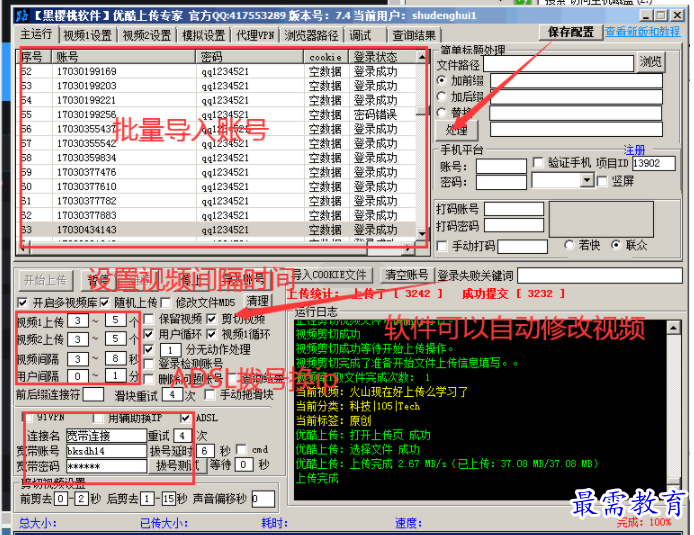This screenshot has height=535, width=694.
Task: Enable the cmd checkbox
Action: [x=242, y=450]
